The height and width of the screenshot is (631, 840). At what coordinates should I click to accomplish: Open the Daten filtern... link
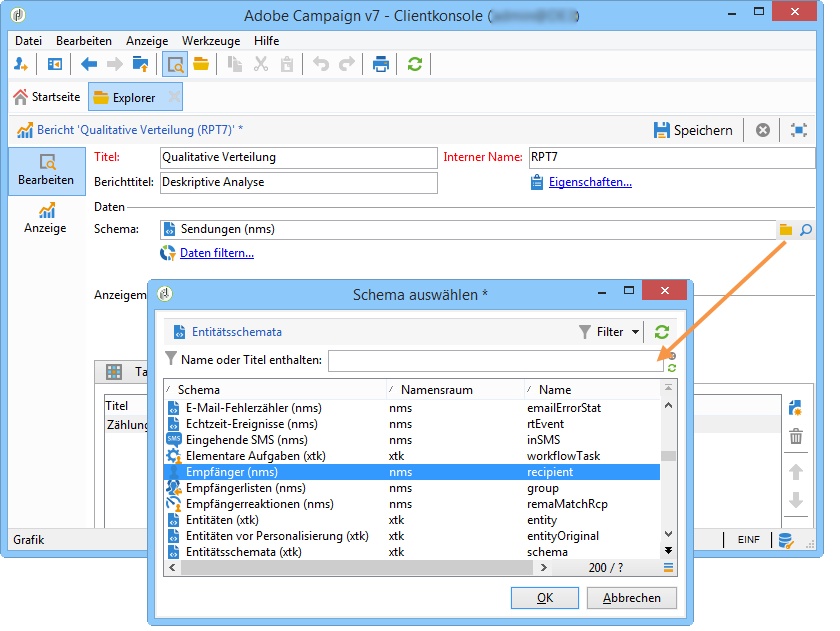click(216, 253)
